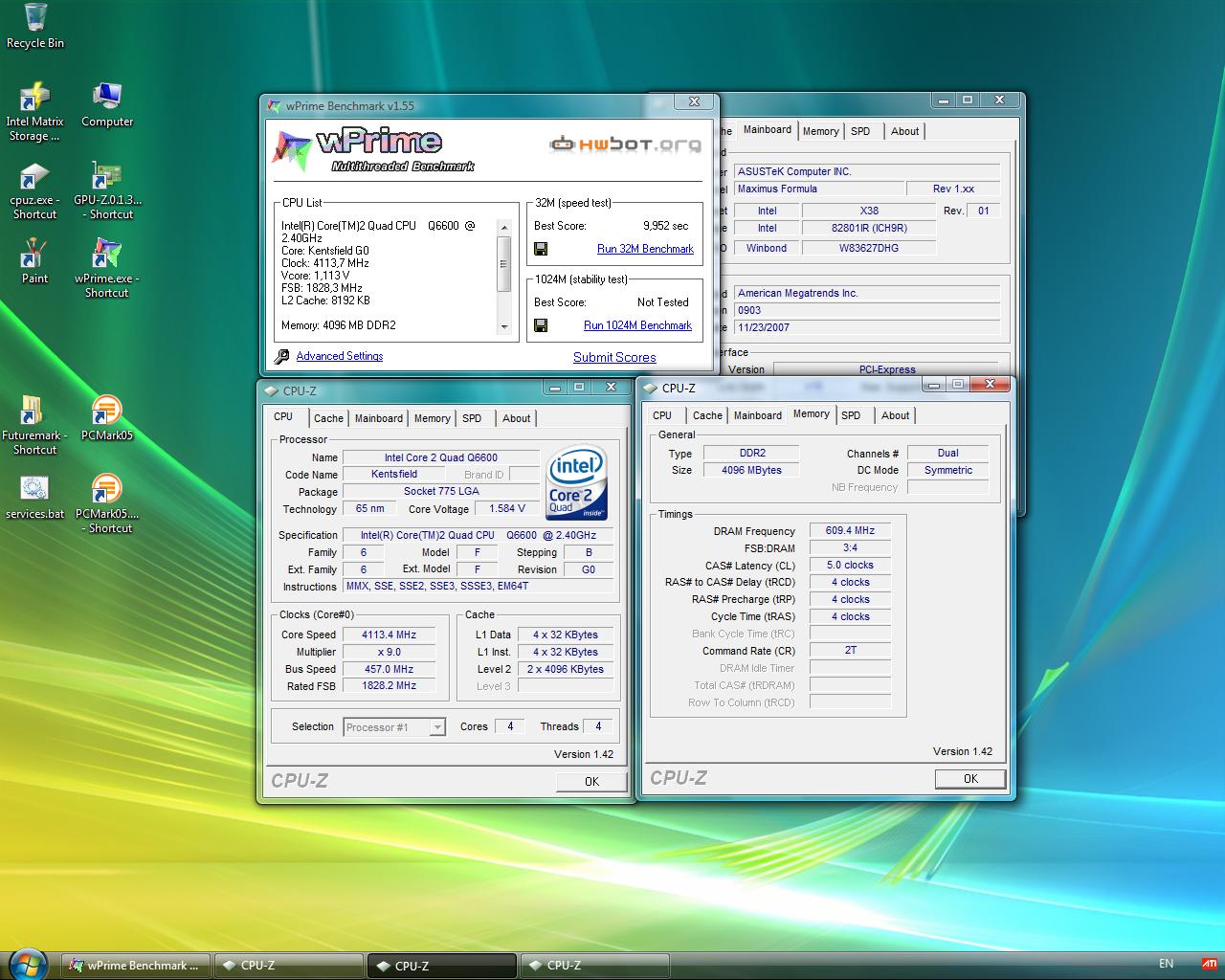The image size is (1225, 980).
Task: Click scroll-up arrow in wPrime CPU List
Action: click(504, 227)
